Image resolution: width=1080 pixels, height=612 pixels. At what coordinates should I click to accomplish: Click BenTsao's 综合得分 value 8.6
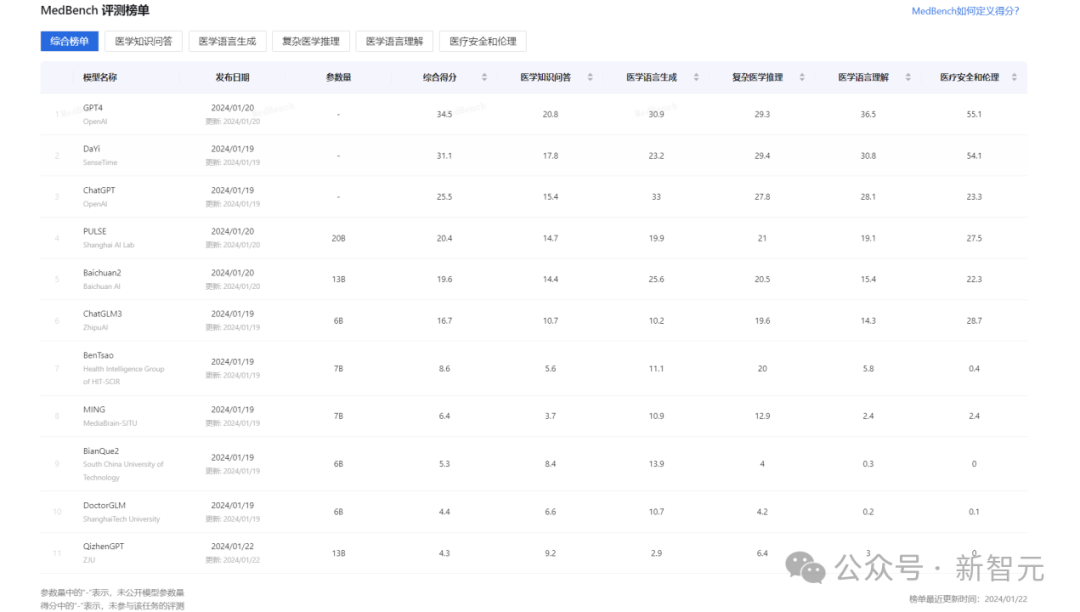(444, 369)
